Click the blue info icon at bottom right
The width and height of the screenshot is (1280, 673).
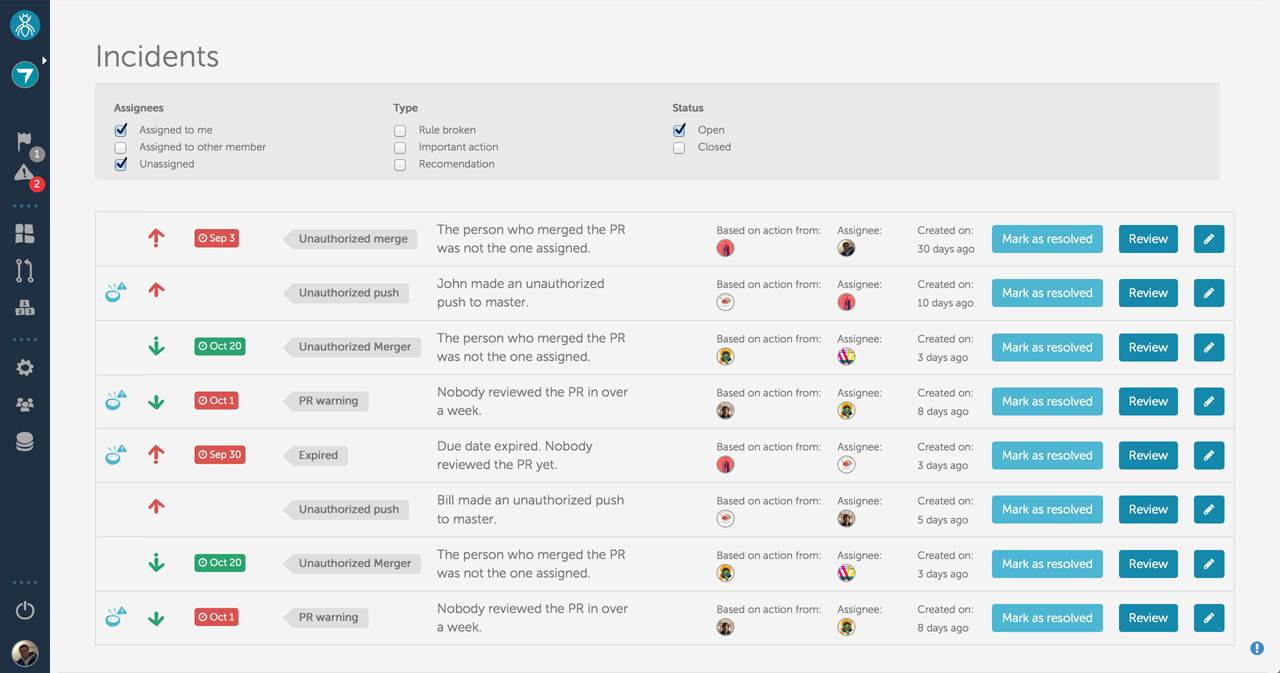tap(1257, 648)
